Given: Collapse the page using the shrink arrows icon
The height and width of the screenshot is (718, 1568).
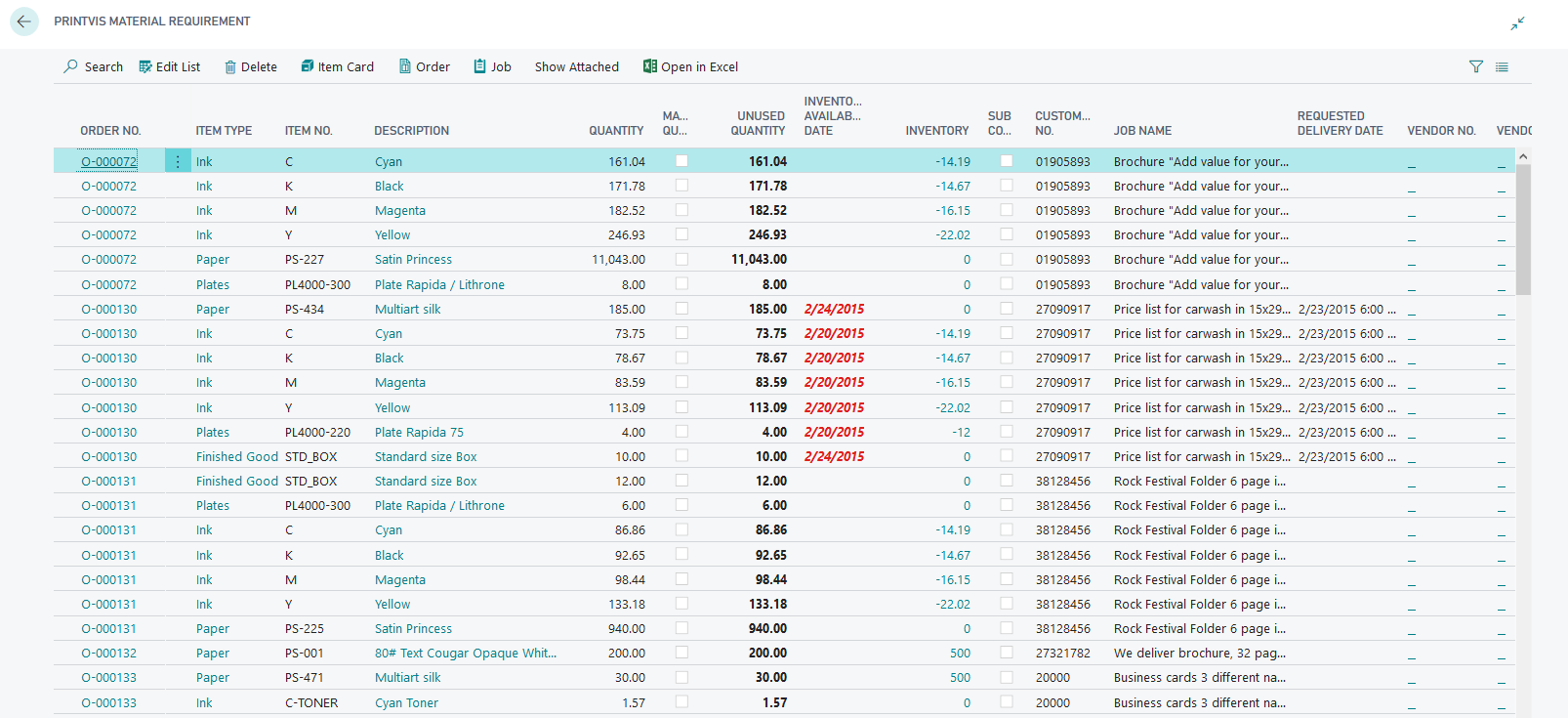Looking at the screenshot, I should tap(1517, 22).
